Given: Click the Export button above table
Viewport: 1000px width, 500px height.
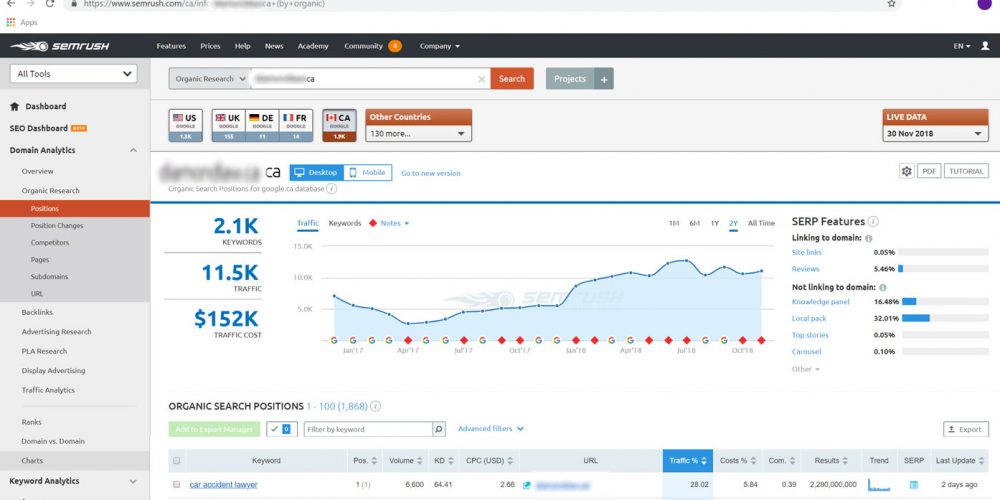Looking at the screenshot, I should (966, 429).
